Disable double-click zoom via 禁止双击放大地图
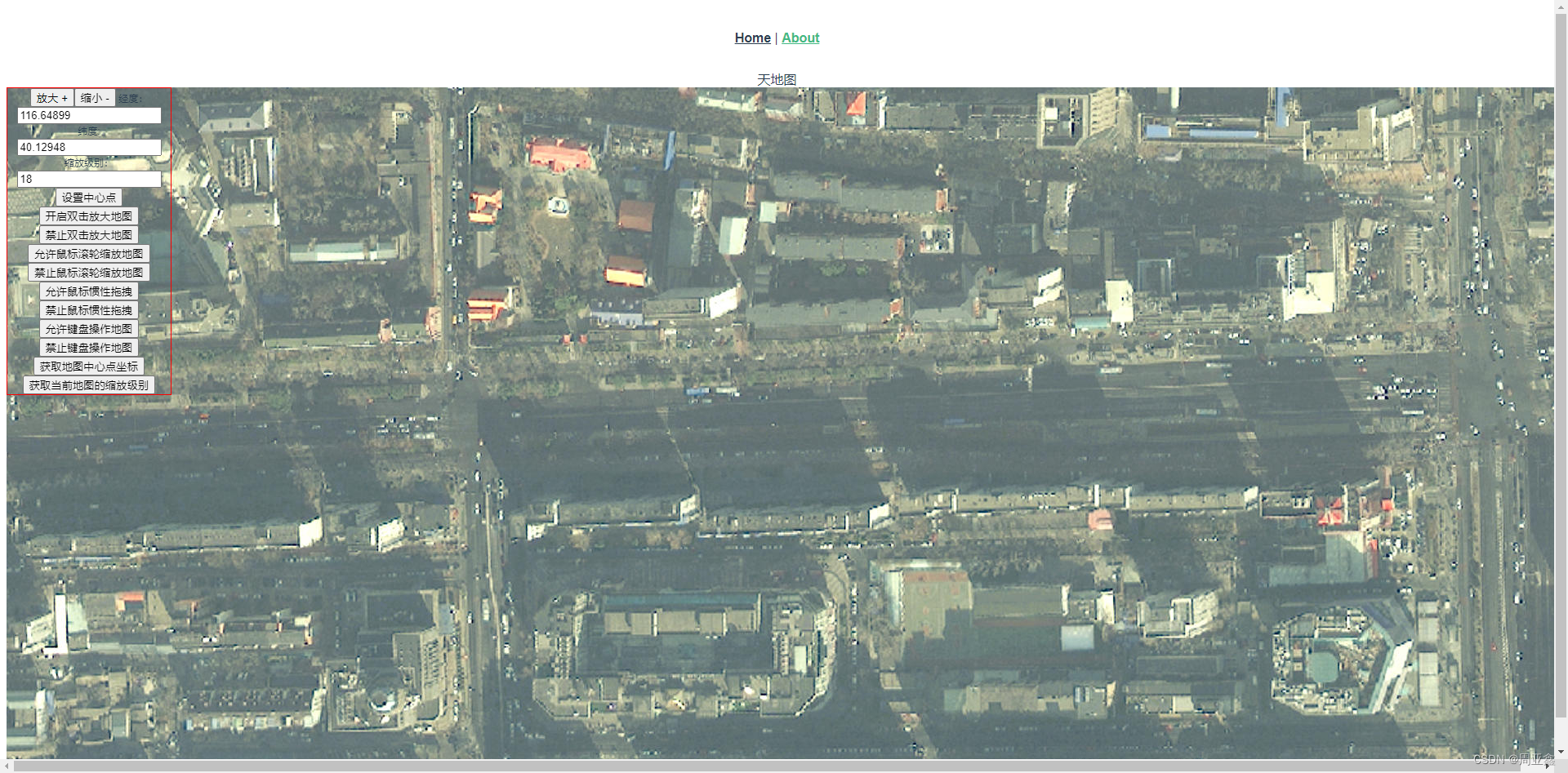This screenshot has width=1568, height=773. click(x=89, y=235)
